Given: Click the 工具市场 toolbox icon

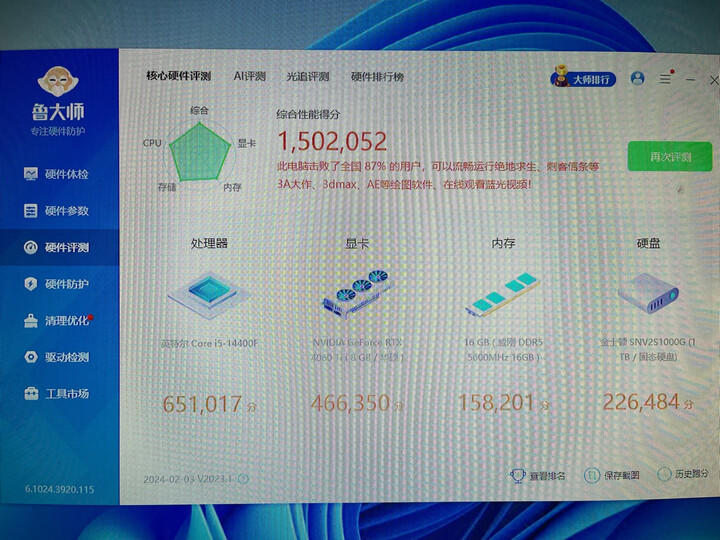Looking at the screenshot, I should click(31, 394).
